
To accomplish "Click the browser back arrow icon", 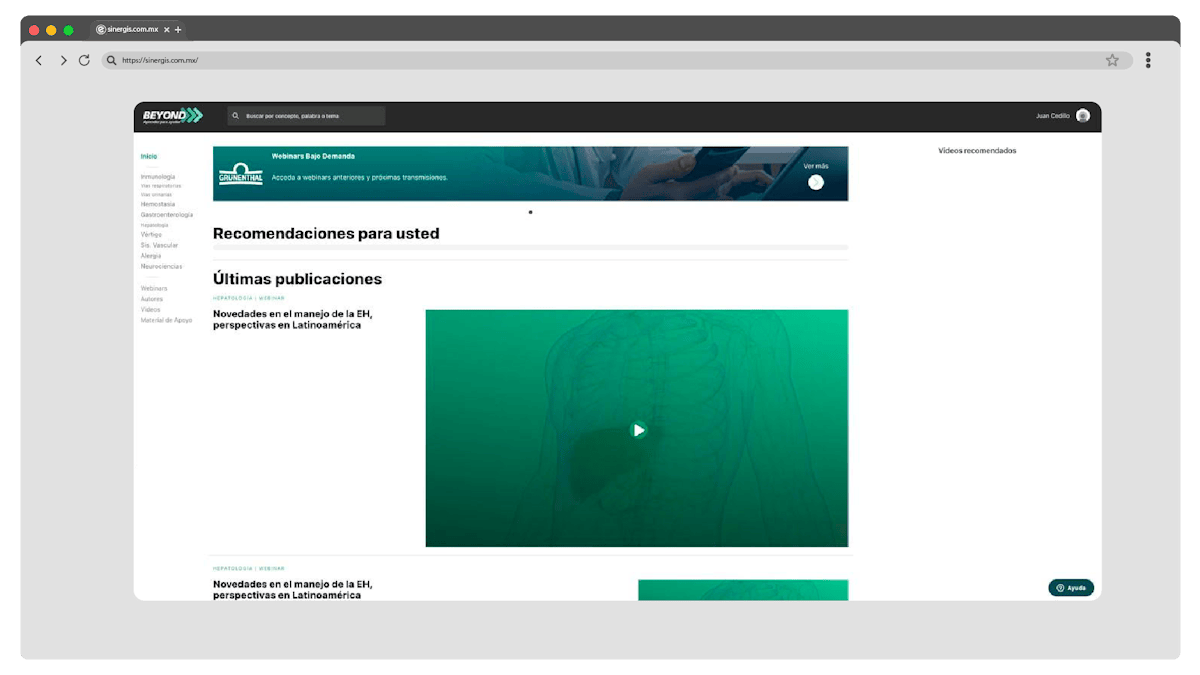I will tap(39, 60).
